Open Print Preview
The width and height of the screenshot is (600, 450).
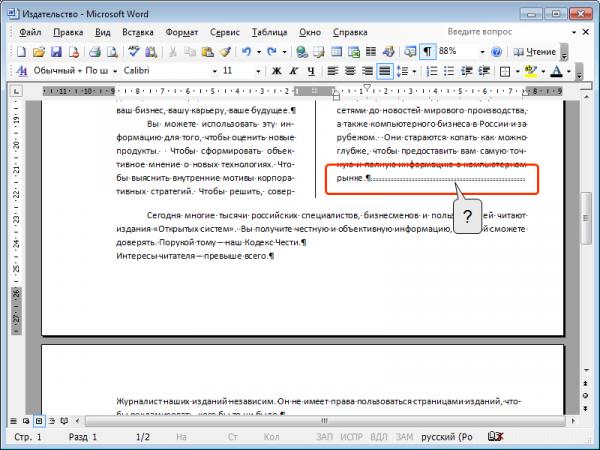(x=112, y=52)
